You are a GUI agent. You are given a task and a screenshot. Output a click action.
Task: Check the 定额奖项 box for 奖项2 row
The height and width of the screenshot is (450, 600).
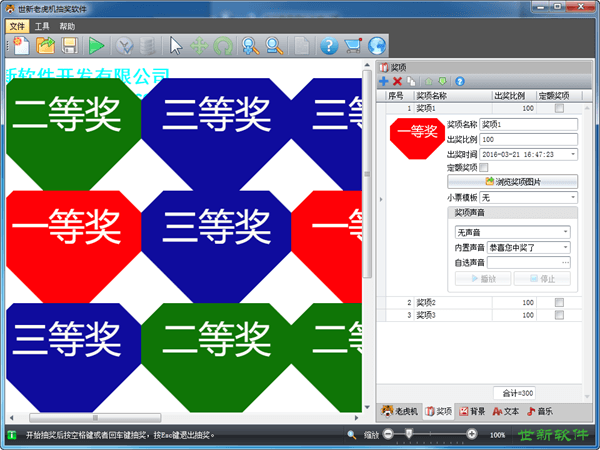[559, 302]
